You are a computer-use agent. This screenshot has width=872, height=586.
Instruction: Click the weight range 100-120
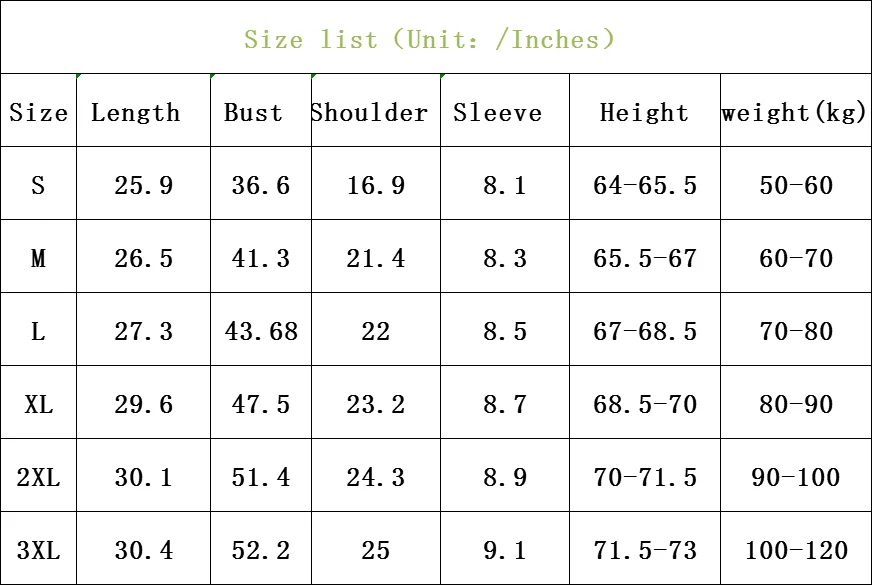point(796,550)
